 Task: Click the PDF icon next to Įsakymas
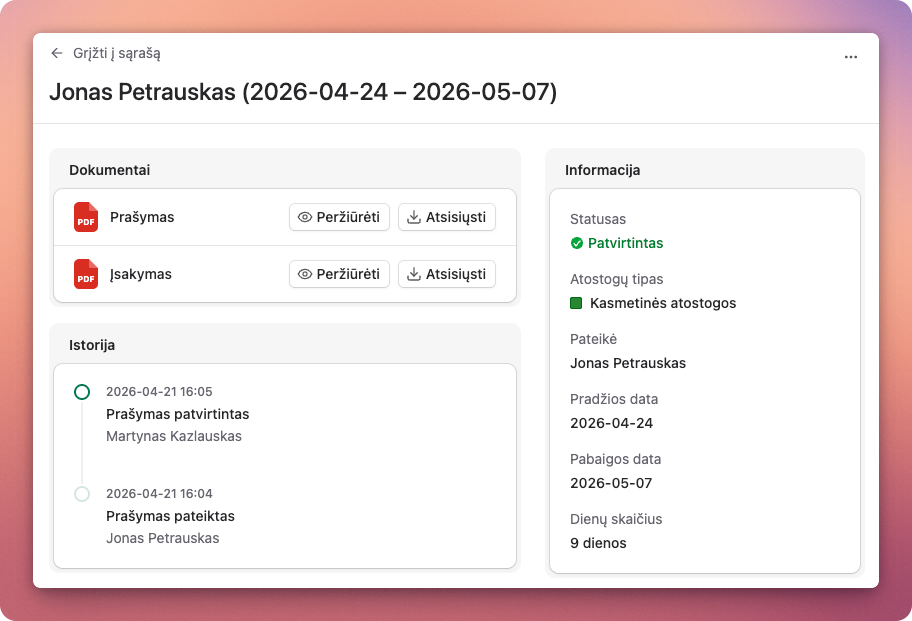coord(87,274)
